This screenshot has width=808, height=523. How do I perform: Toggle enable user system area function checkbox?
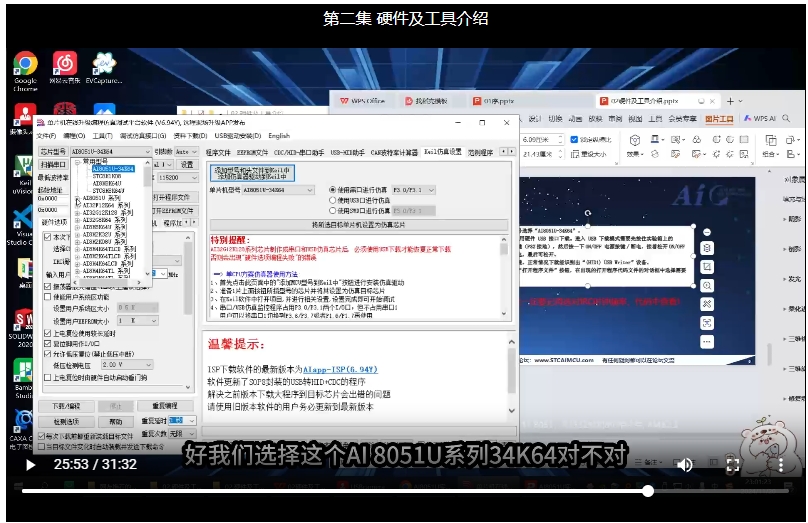pos(47,297)
